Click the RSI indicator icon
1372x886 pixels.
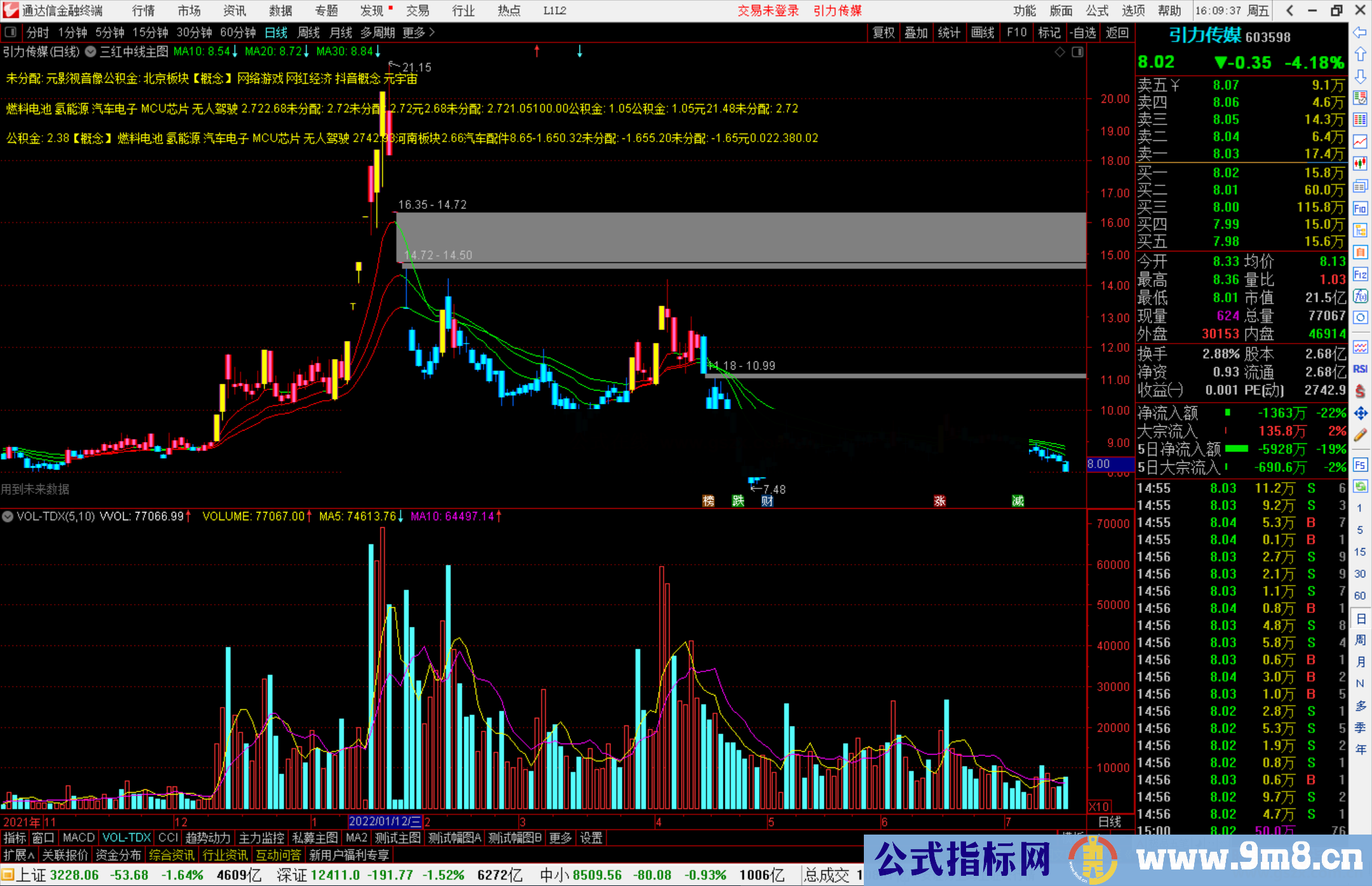(x=1360, y=369)
